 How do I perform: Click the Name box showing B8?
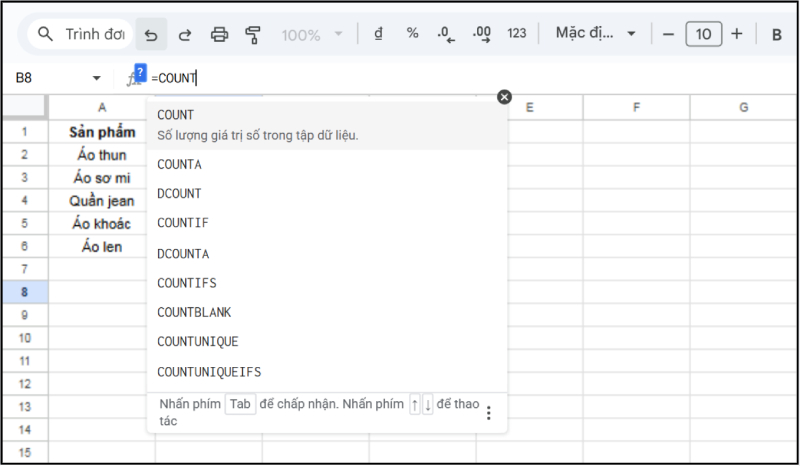click(x=24, y=78)
